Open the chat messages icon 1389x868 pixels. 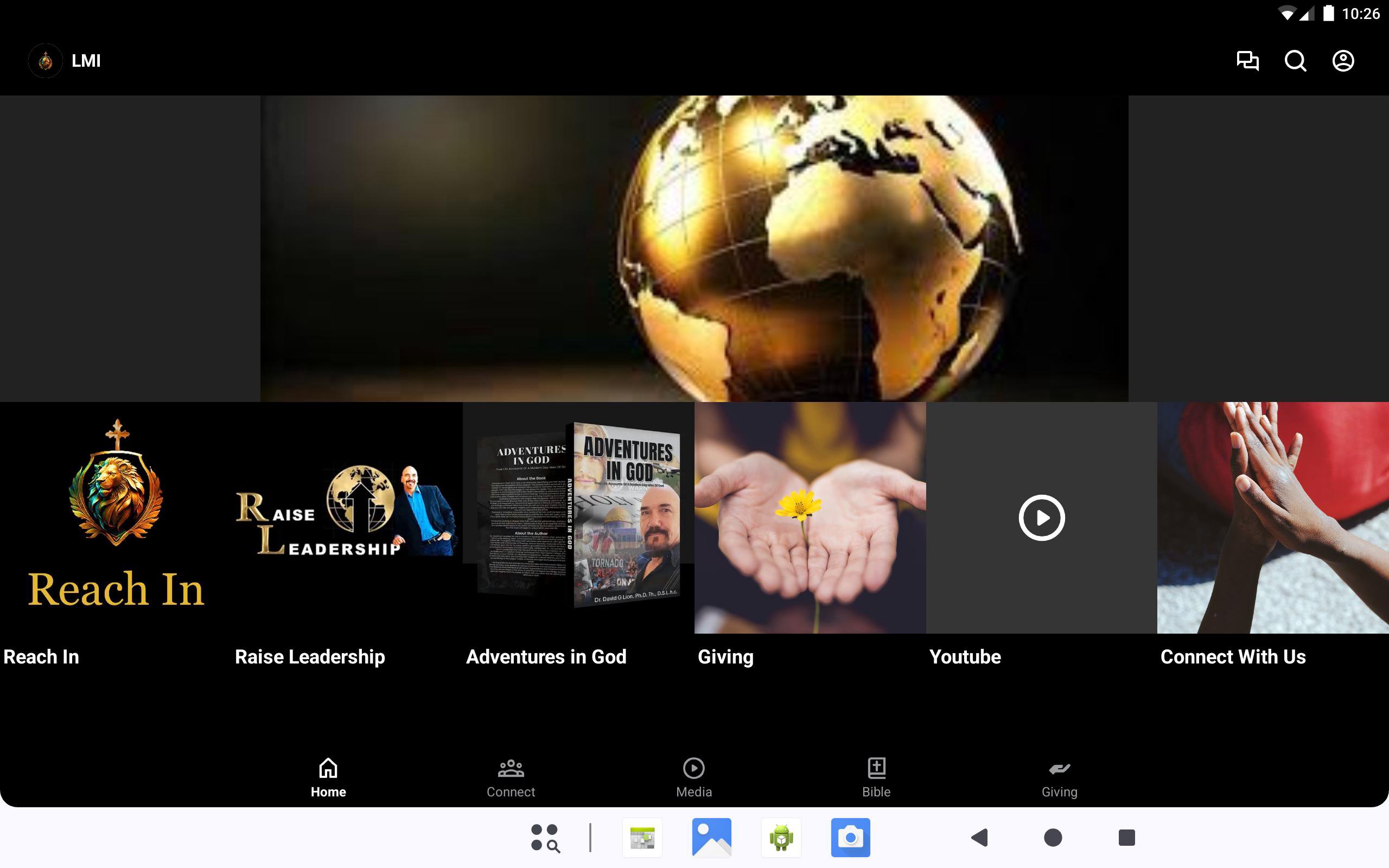[x=1247, y=61]
